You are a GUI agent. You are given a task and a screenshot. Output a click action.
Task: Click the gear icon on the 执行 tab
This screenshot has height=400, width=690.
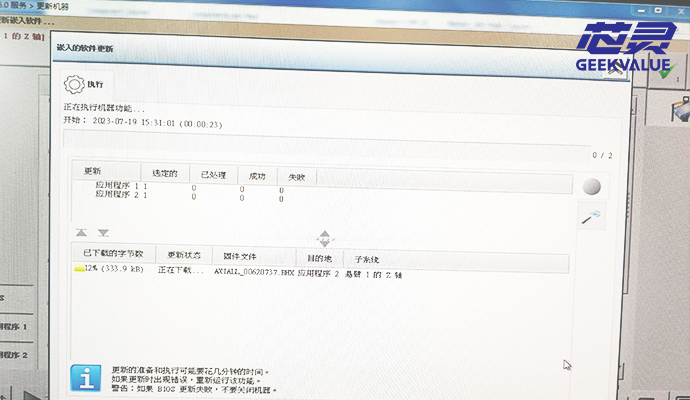[x=74, y=84]
